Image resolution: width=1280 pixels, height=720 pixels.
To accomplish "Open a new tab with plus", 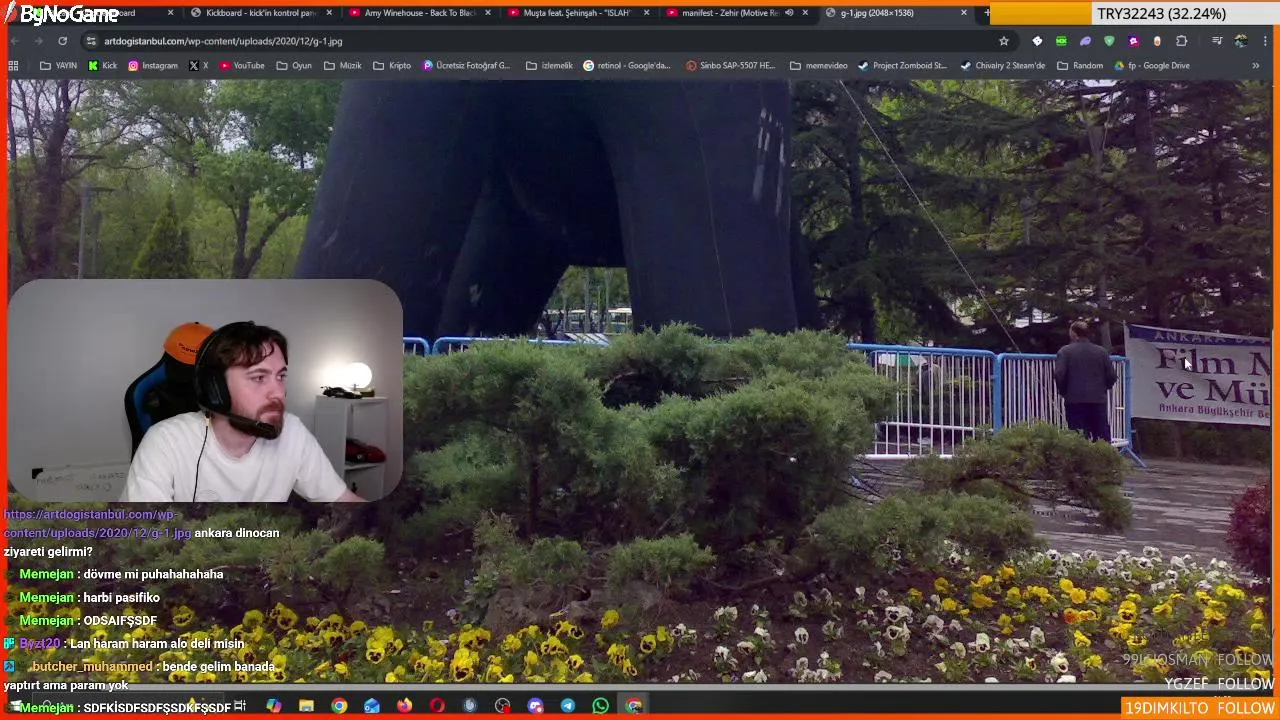I will (x=986, y=13).
